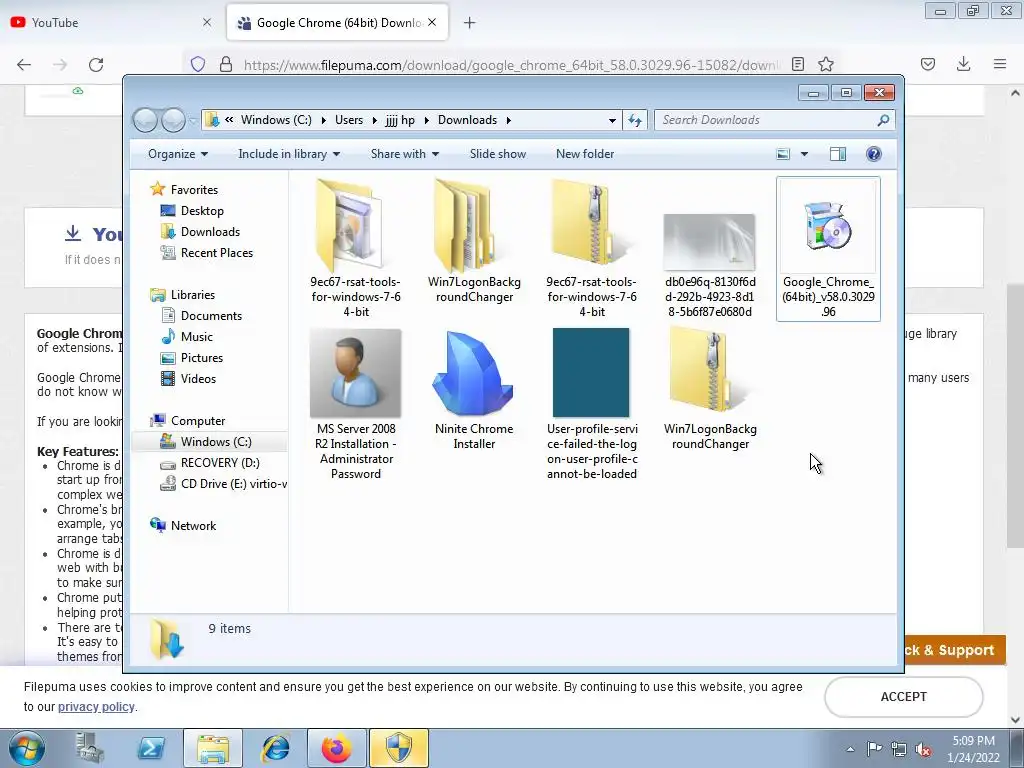Image resolution: width=1024 pixels, height=768 pixels.
Task: Save page to Pocket
Action: tap(928, 64)
